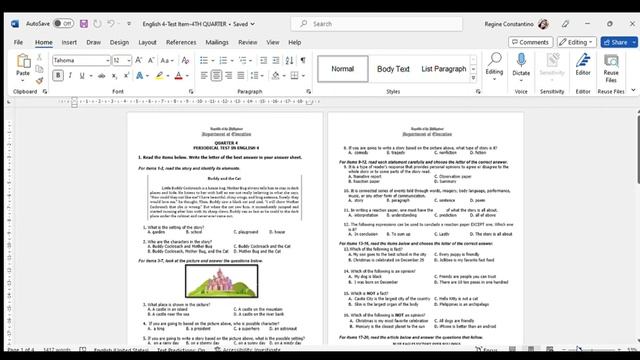The height and width of the screenshot is (360, 640).
Task: Click the castle picture in document
Action: 221,281
